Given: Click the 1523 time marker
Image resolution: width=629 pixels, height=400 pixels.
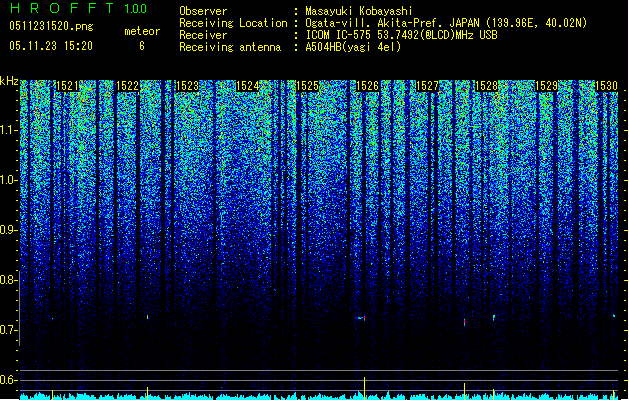Looking at the screenshot, I should (x=187, y=86).
